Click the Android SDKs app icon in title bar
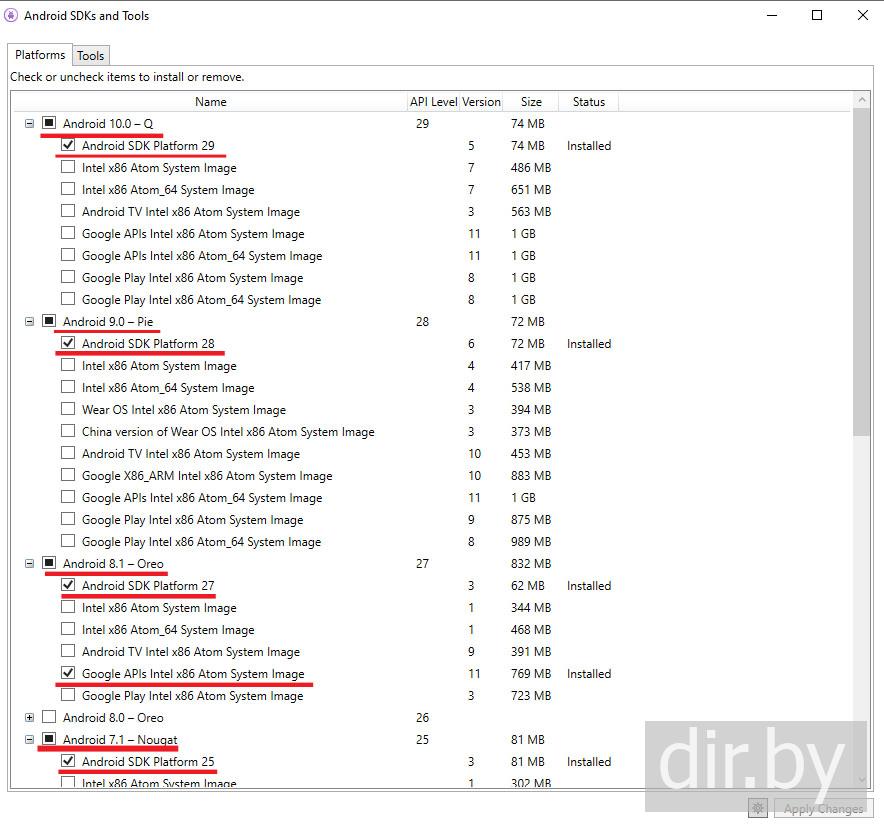This screenshot has width=884, height=828. point(12,15)
